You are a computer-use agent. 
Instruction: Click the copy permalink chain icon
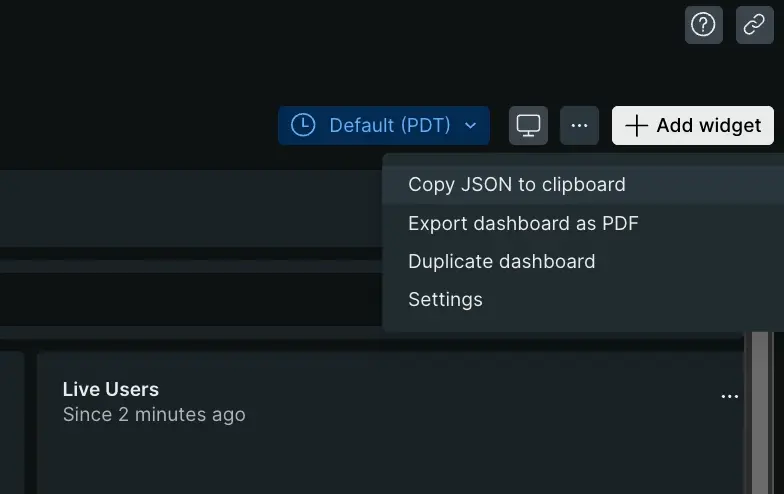pos(755,25)
